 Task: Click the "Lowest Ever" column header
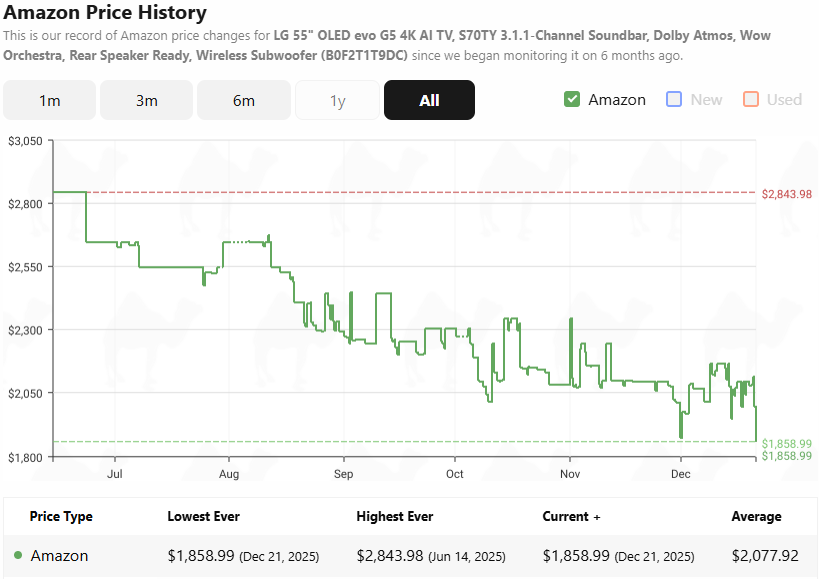(202, 516)
